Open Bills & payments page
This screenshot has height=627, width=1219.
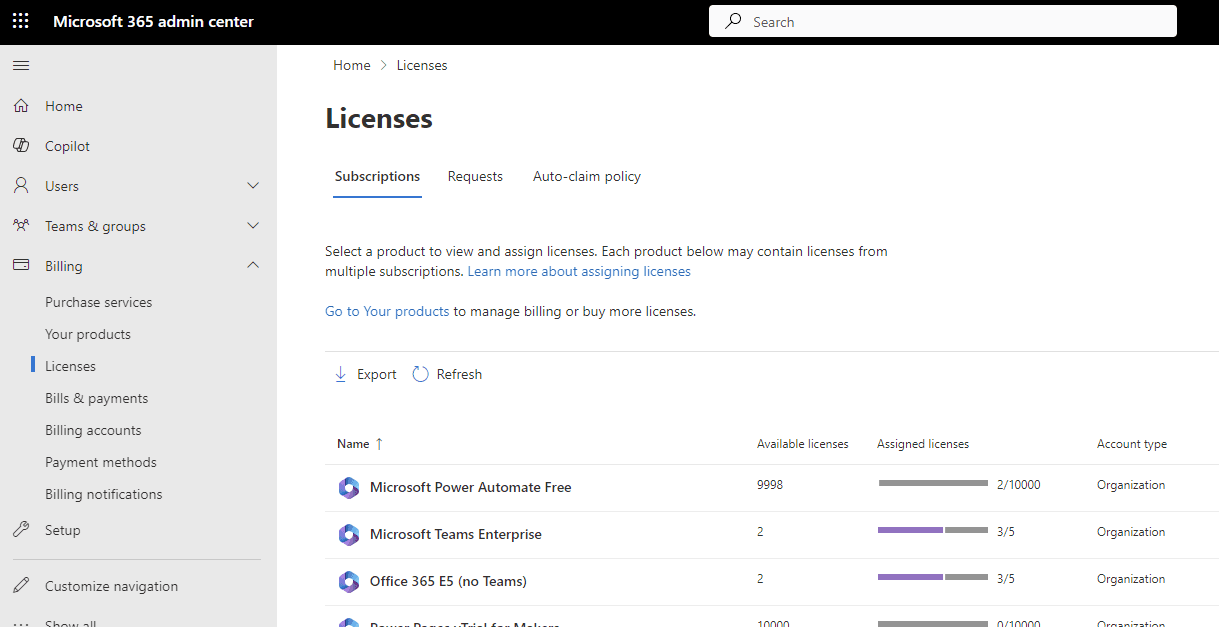click(96, 398)
